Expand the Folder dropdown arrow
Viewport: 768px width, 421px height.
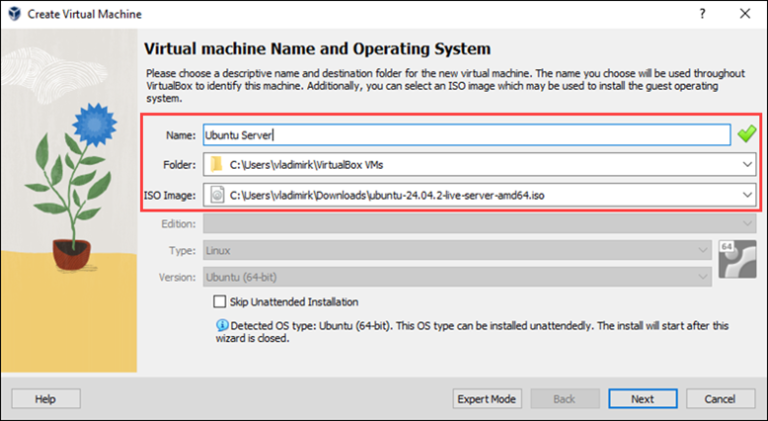pos(746,164)
